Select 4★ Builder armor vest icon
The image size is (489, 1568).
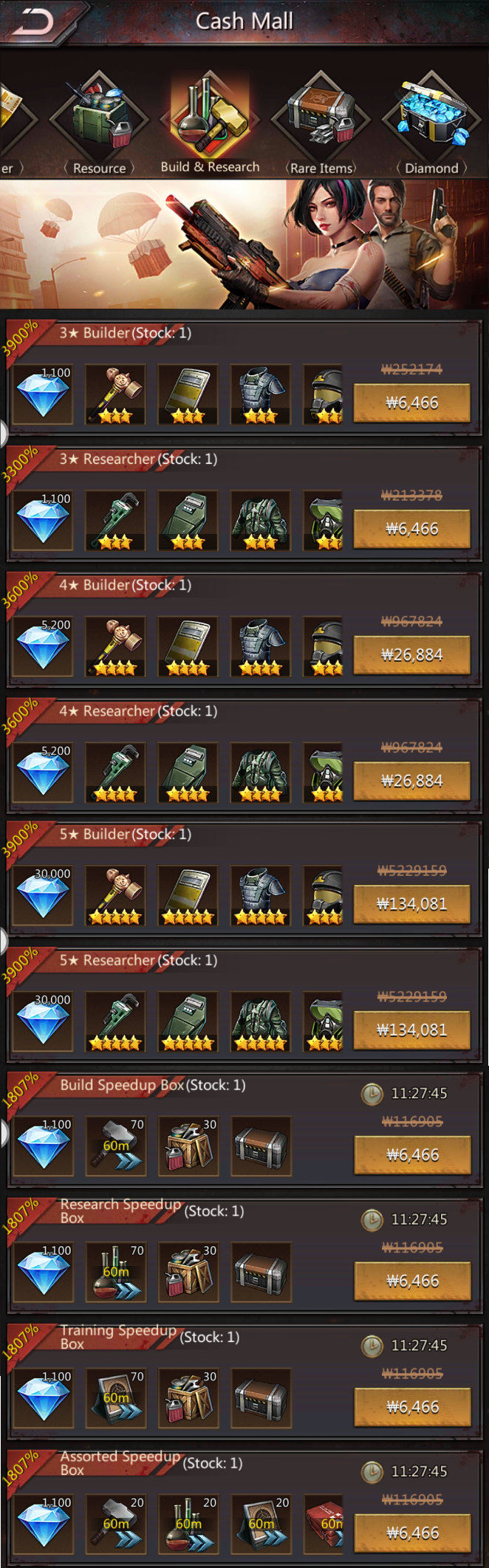(x=260, y=647)
